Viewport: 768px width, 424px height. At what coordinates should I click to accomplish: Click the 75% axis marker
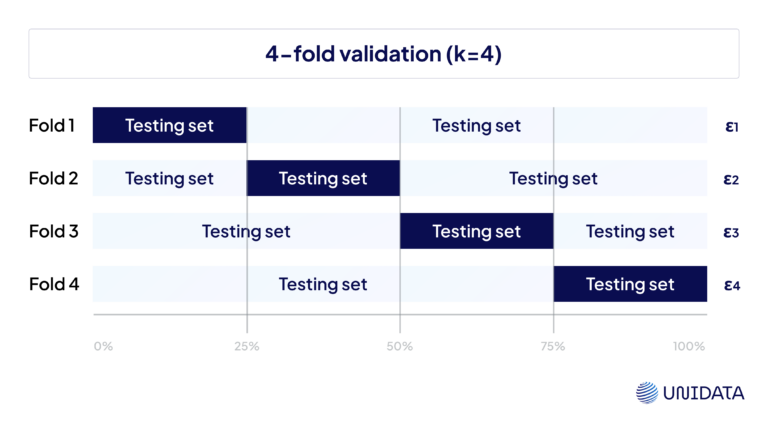553,347
